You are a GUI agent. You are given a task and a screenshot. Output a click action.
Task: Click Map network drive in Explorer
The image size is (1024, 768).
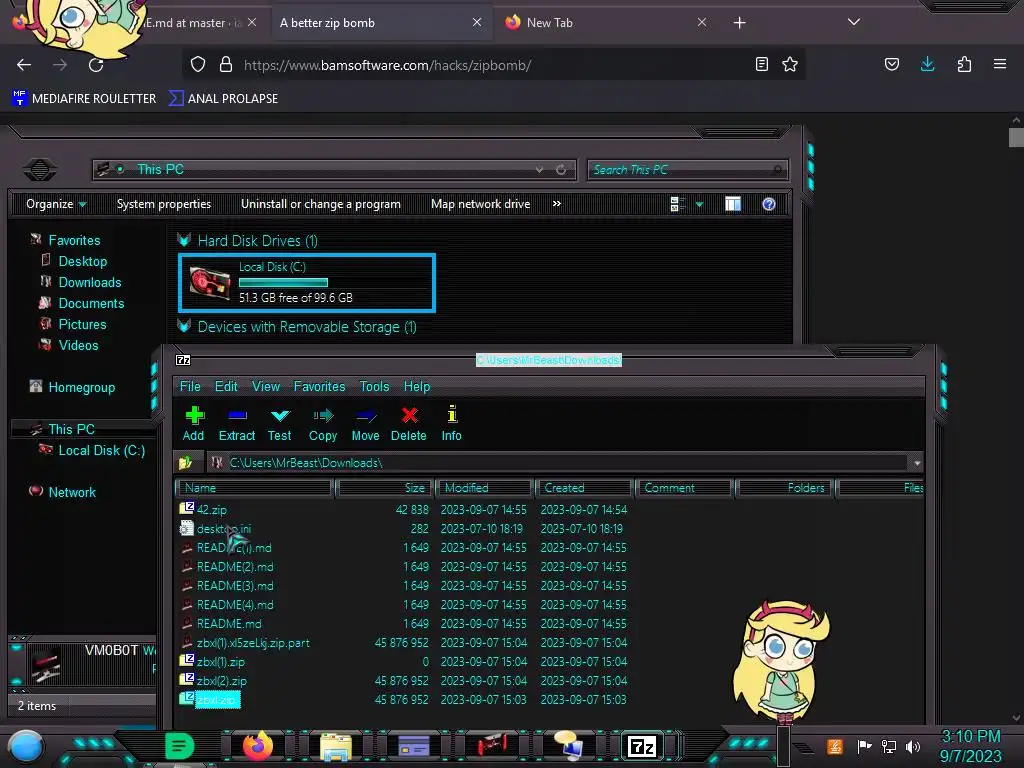coord(481,204)
